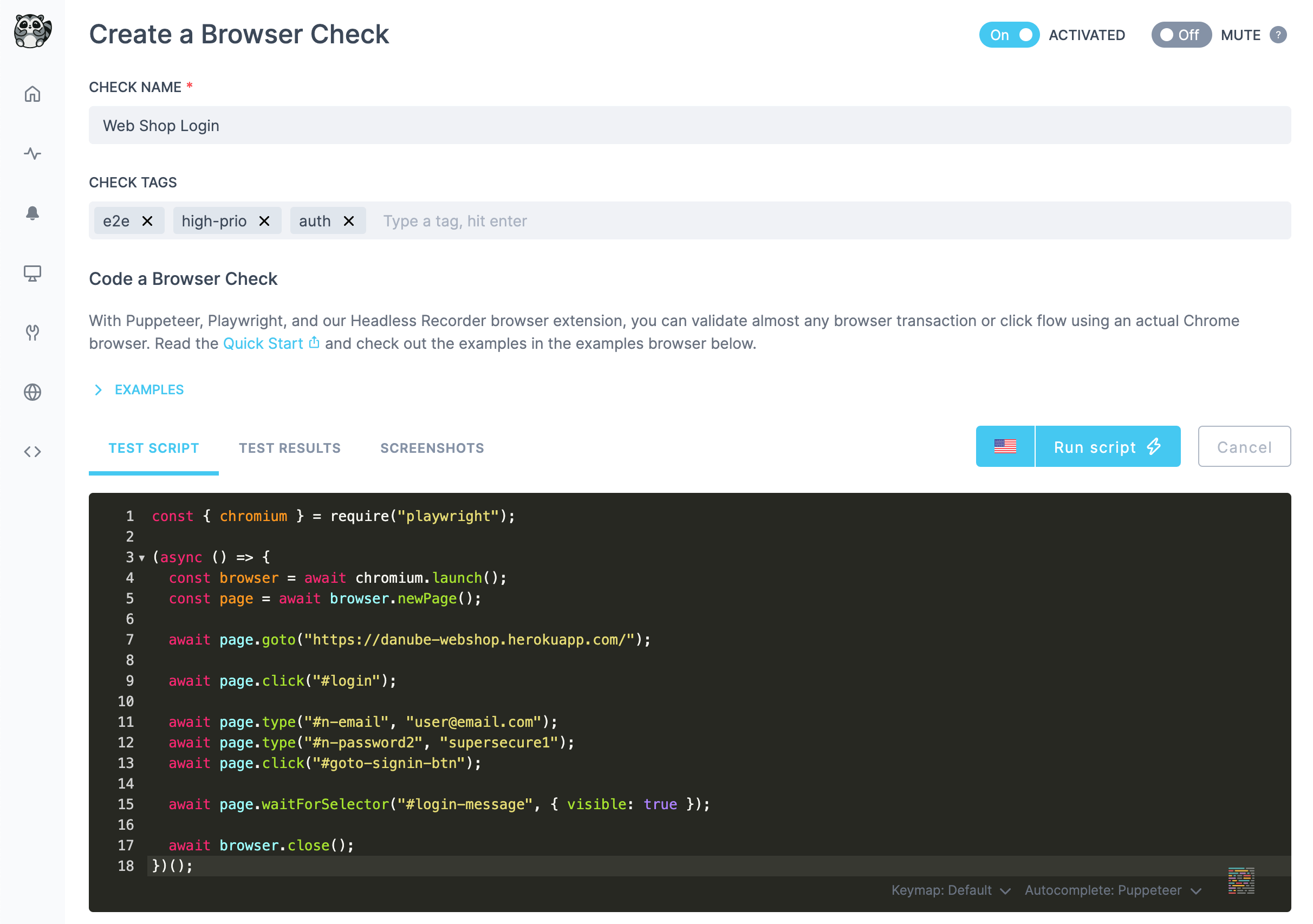Click the Run script button
This screenshot has width=1313, height=924.
(x=1107, y=446)
